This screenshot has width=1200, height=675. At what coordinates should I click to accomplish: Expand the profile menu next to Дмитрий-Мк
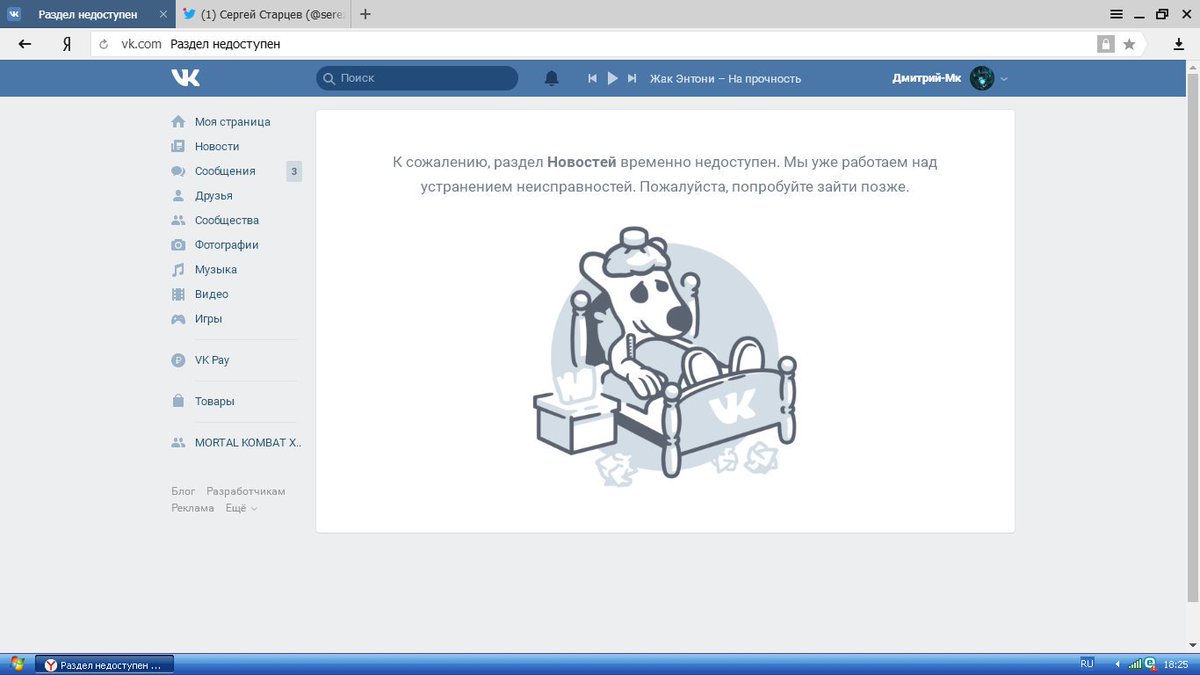coord(1005,78)
